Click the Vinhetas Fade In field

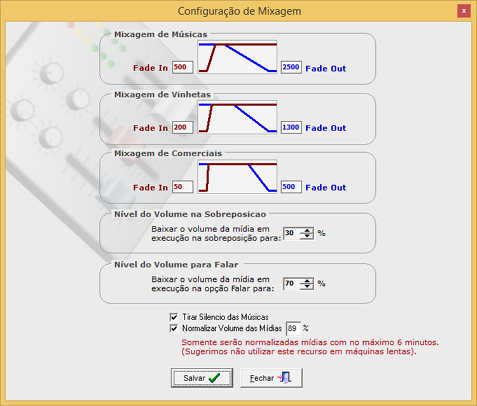pyautogui.click(x=183, y=127)
